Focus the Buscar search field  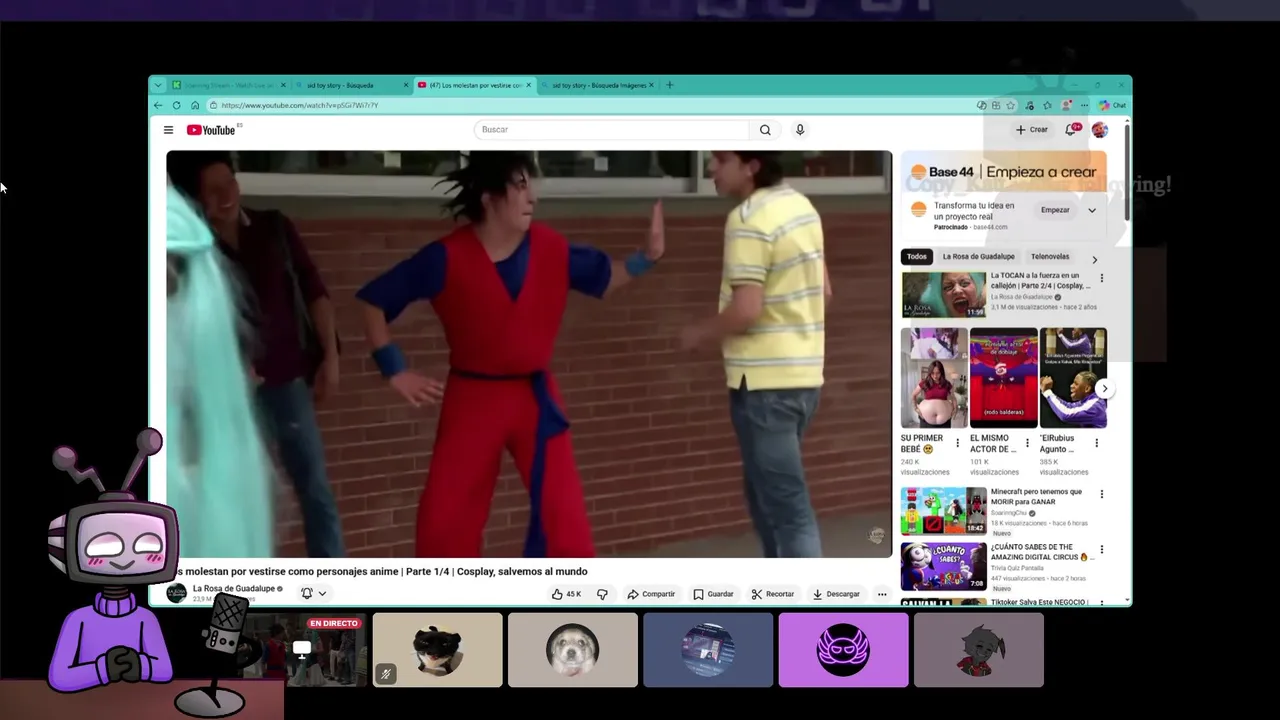[612, 130]
